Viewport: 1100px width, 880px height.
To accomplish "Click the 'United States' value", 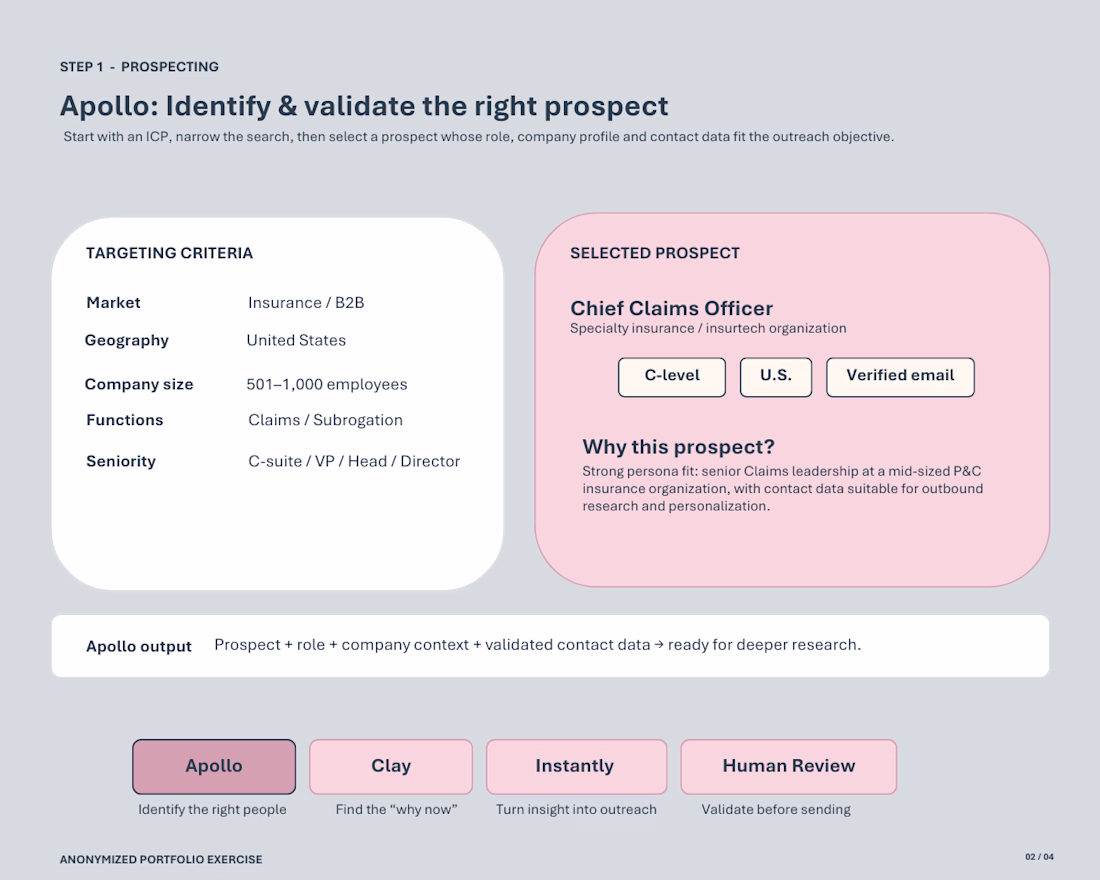I will click(x=296, y=340).
